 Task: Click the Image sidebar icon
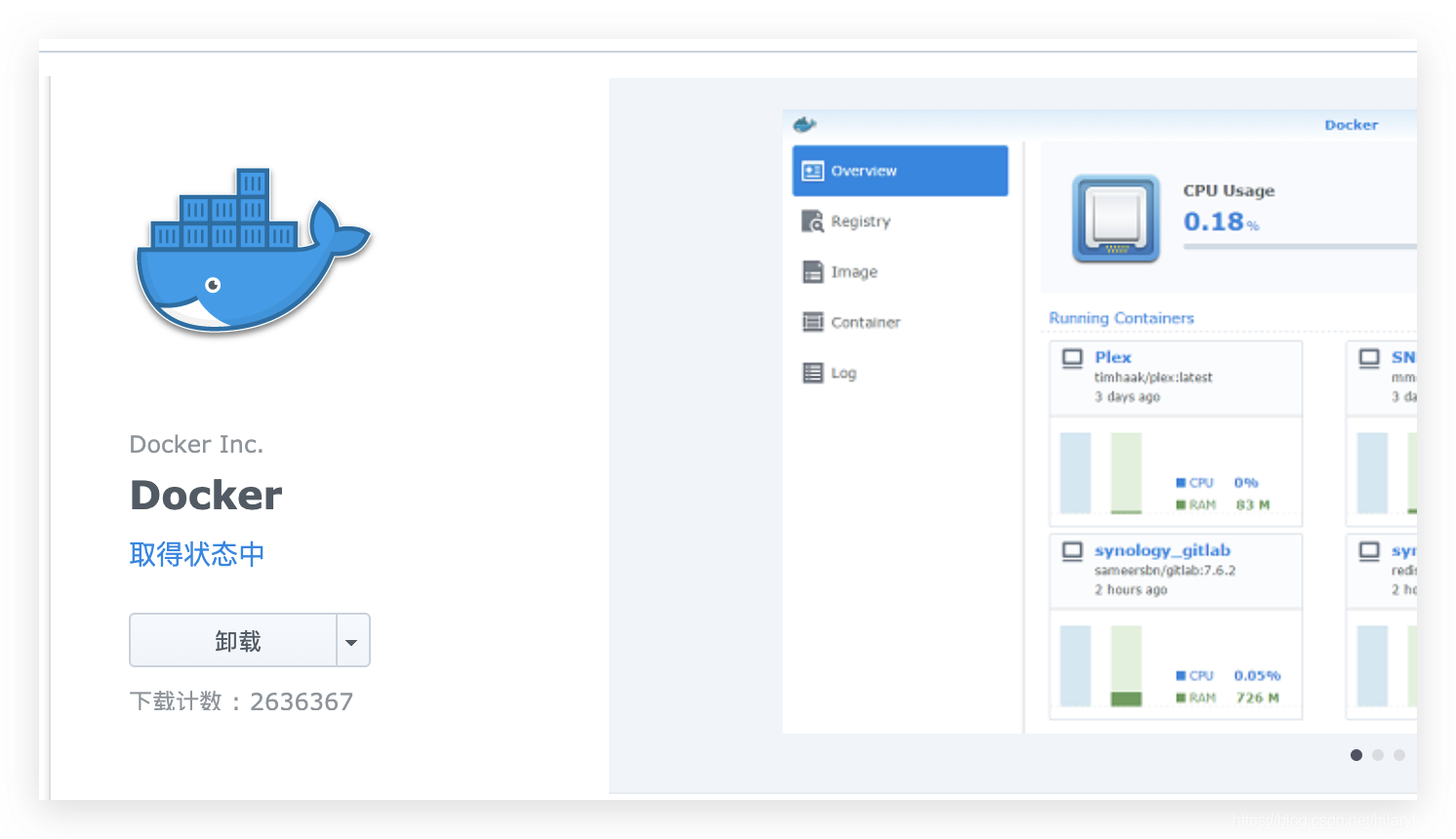(813, 272)
